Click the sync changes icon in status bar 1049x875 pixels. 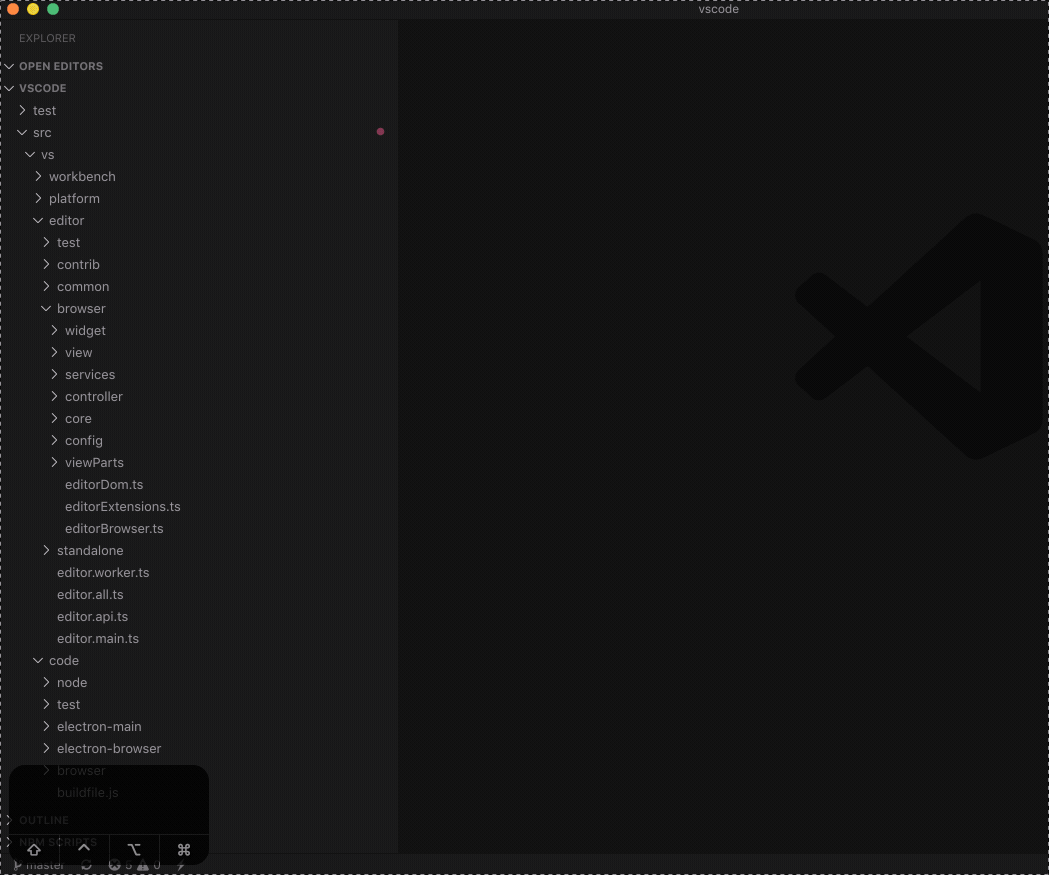coord(86,866)
